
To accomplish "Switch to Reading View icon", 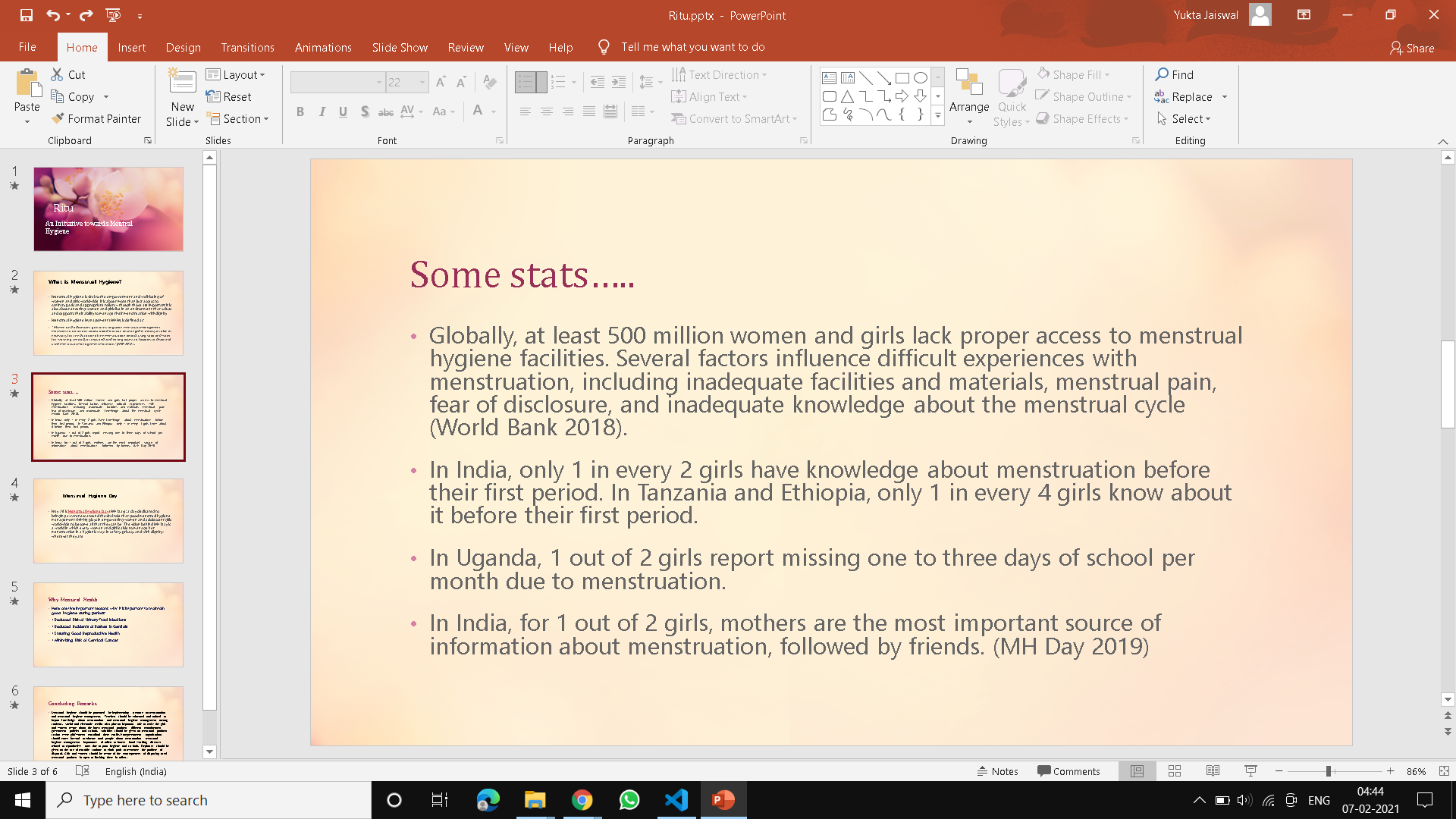I will click(x=1213, y=771).
